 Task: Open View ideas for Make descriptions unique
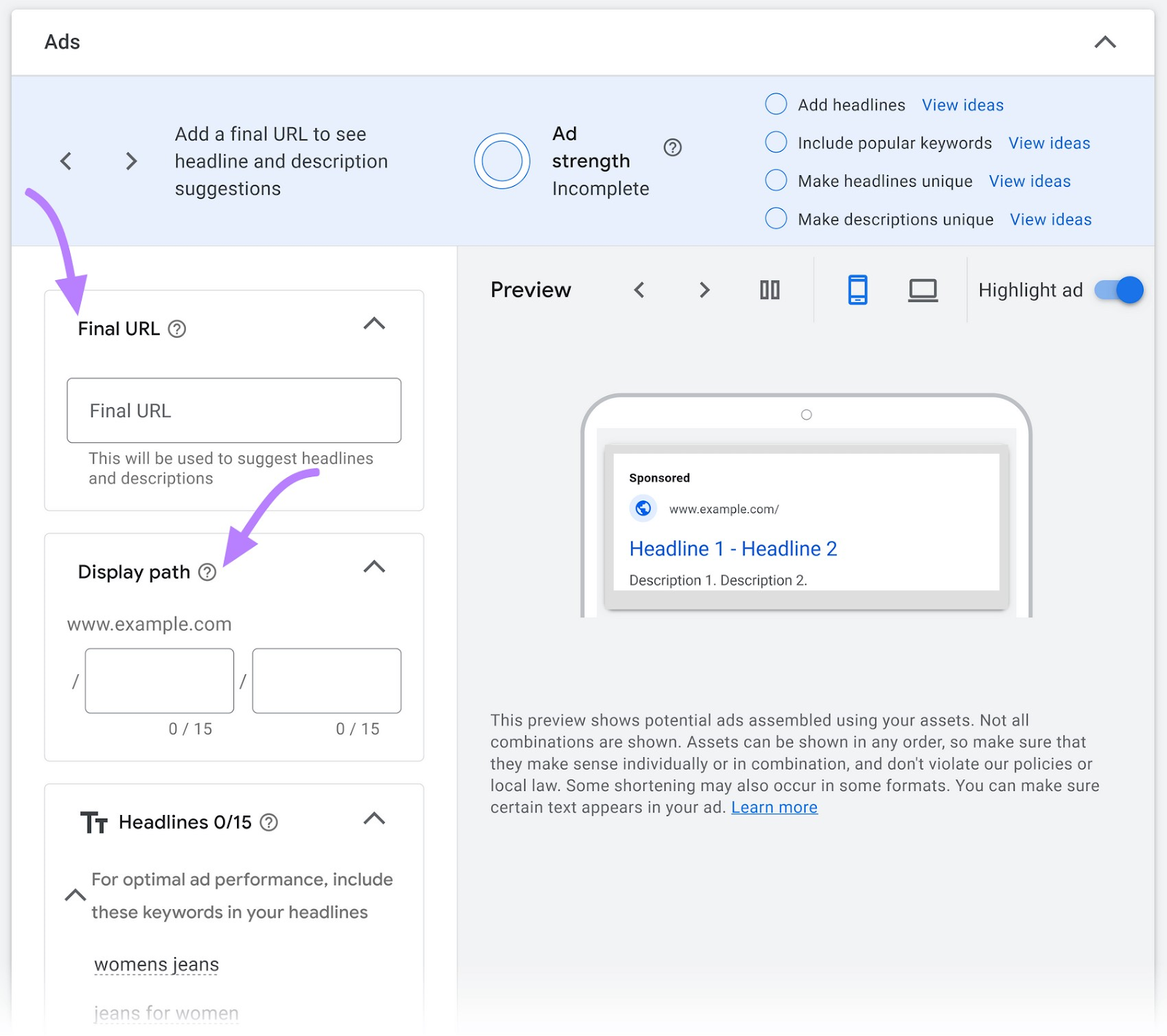point(1050,220)
